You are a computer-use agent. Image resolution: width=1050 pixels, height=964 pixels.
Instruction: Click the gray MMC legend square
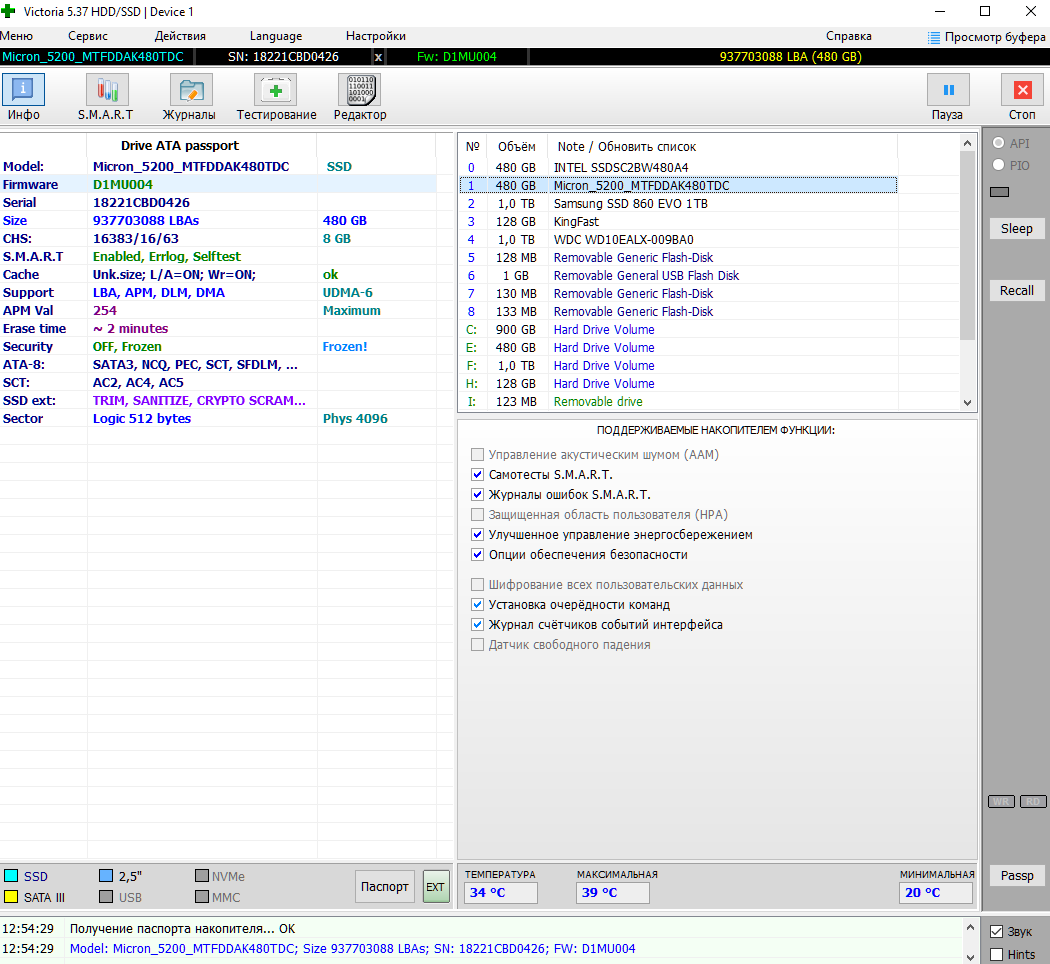tap(202, 896)
